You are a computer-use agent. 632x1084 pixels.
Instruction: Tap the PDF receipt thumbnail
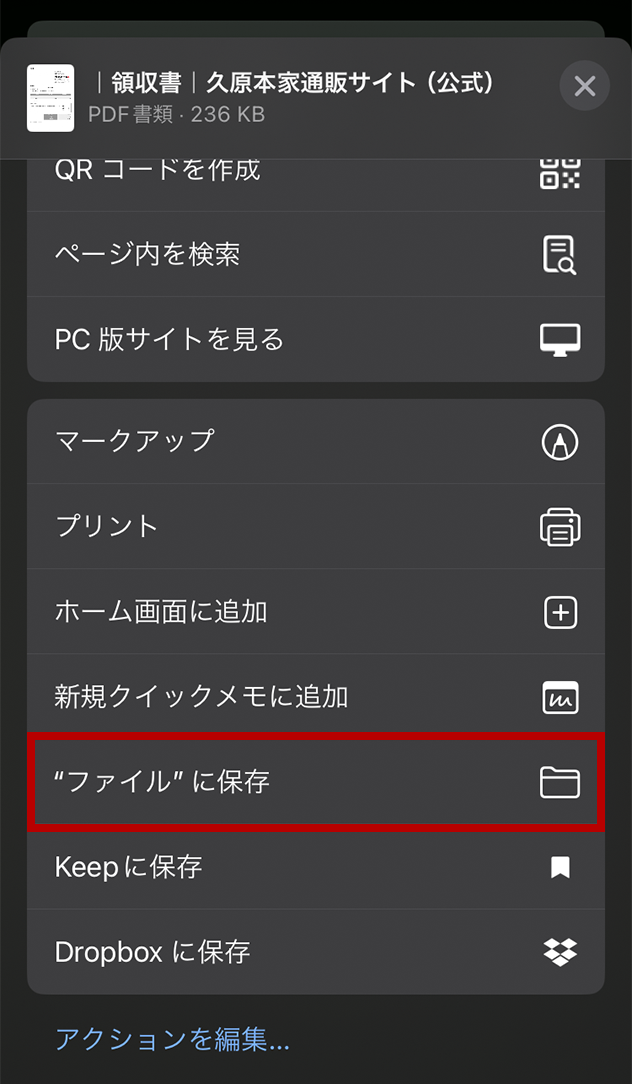pyautogui.click(x=50, y=98)
